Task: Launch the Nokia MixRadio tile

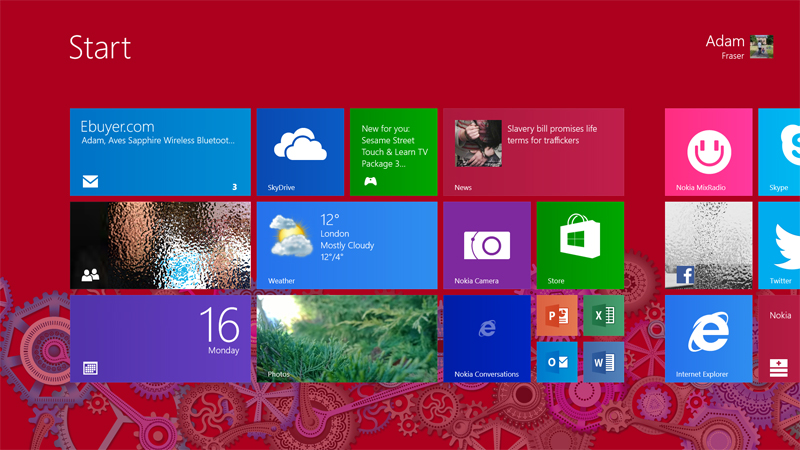Action: coord(708,152)
